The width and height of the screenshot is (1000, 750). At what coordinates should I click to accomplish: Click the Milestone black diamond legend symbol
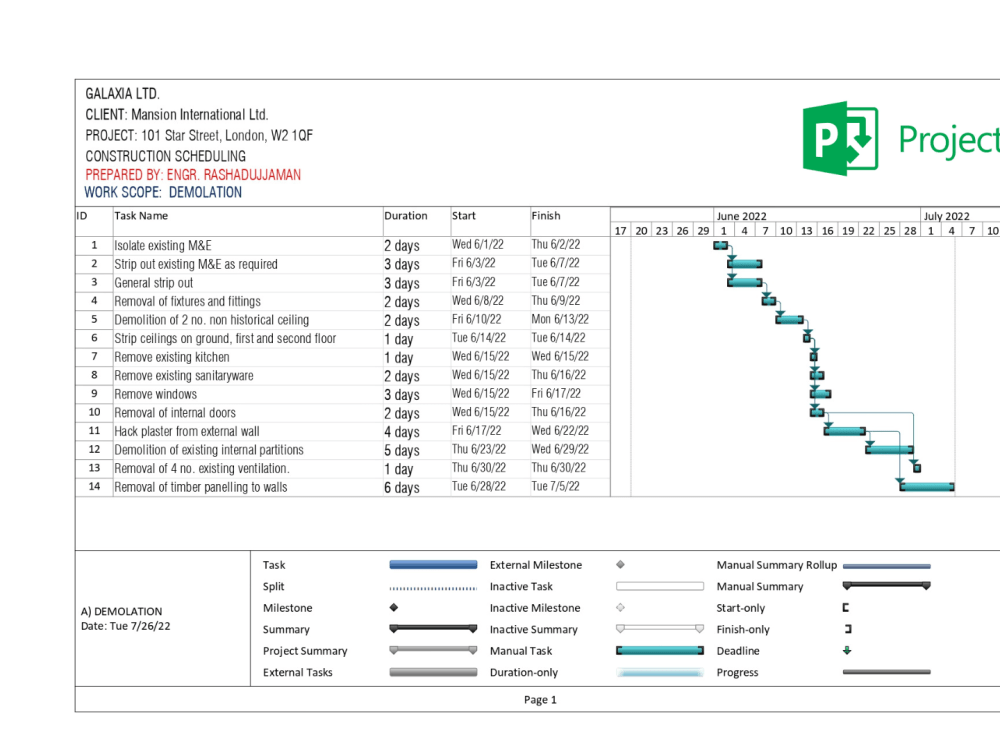coord(393,608)
